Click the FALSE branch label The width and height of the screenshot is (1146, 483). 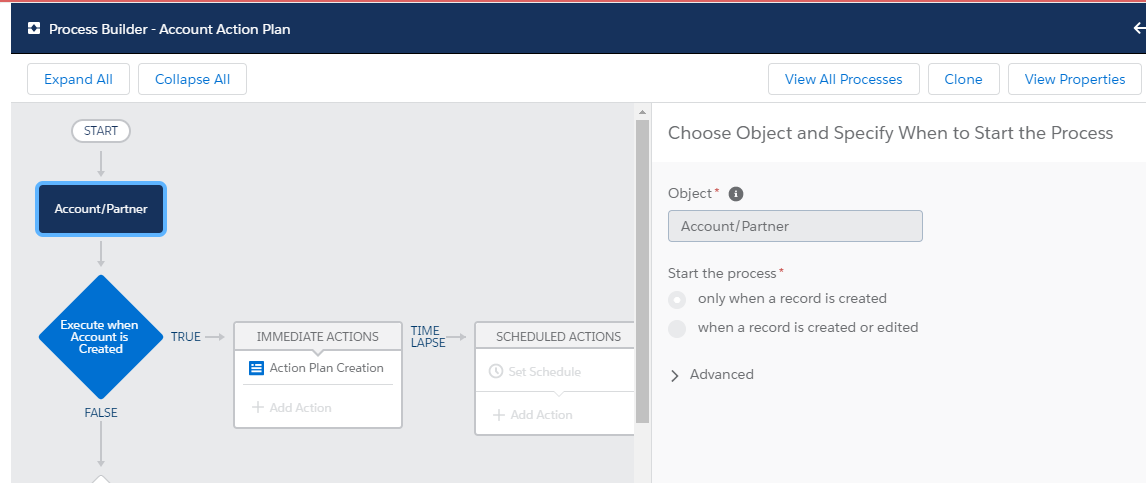click(101, 413)
